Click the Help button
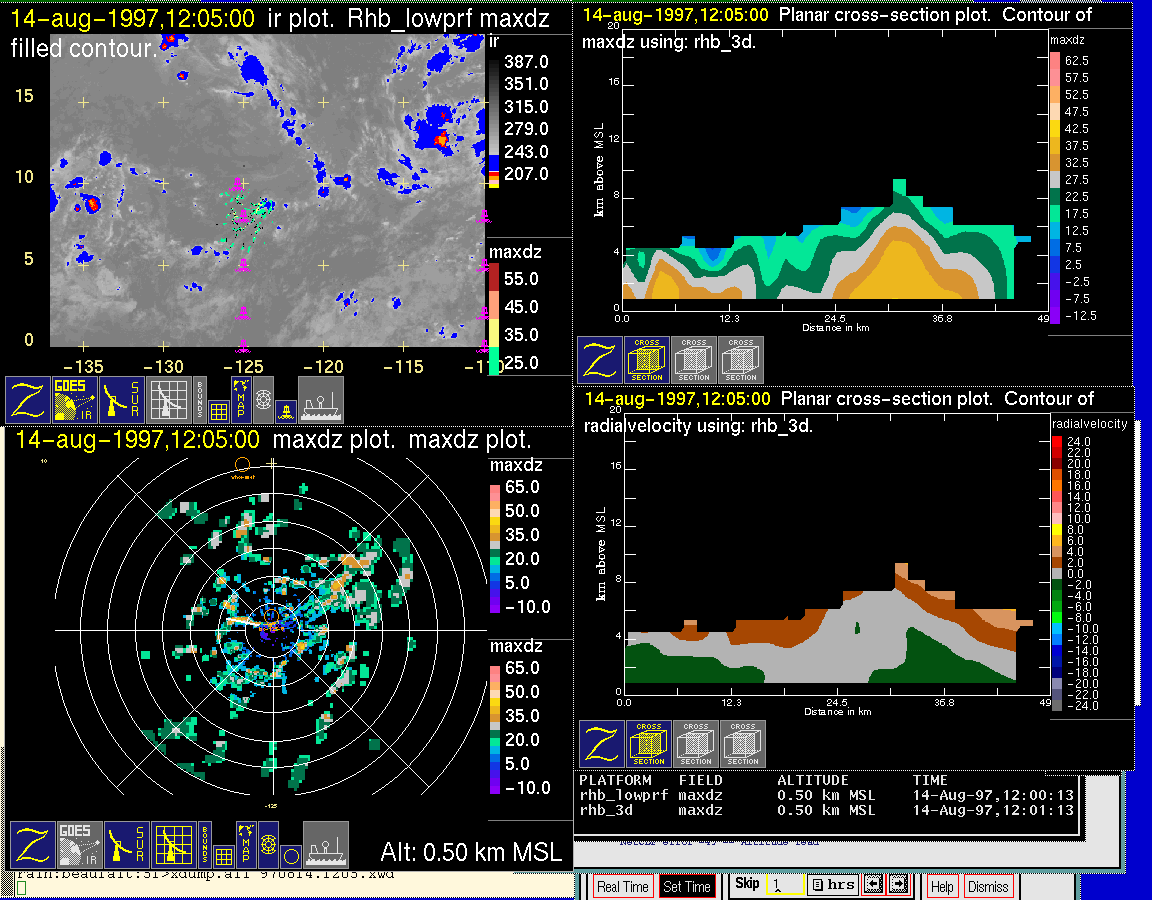 (942, 887)
